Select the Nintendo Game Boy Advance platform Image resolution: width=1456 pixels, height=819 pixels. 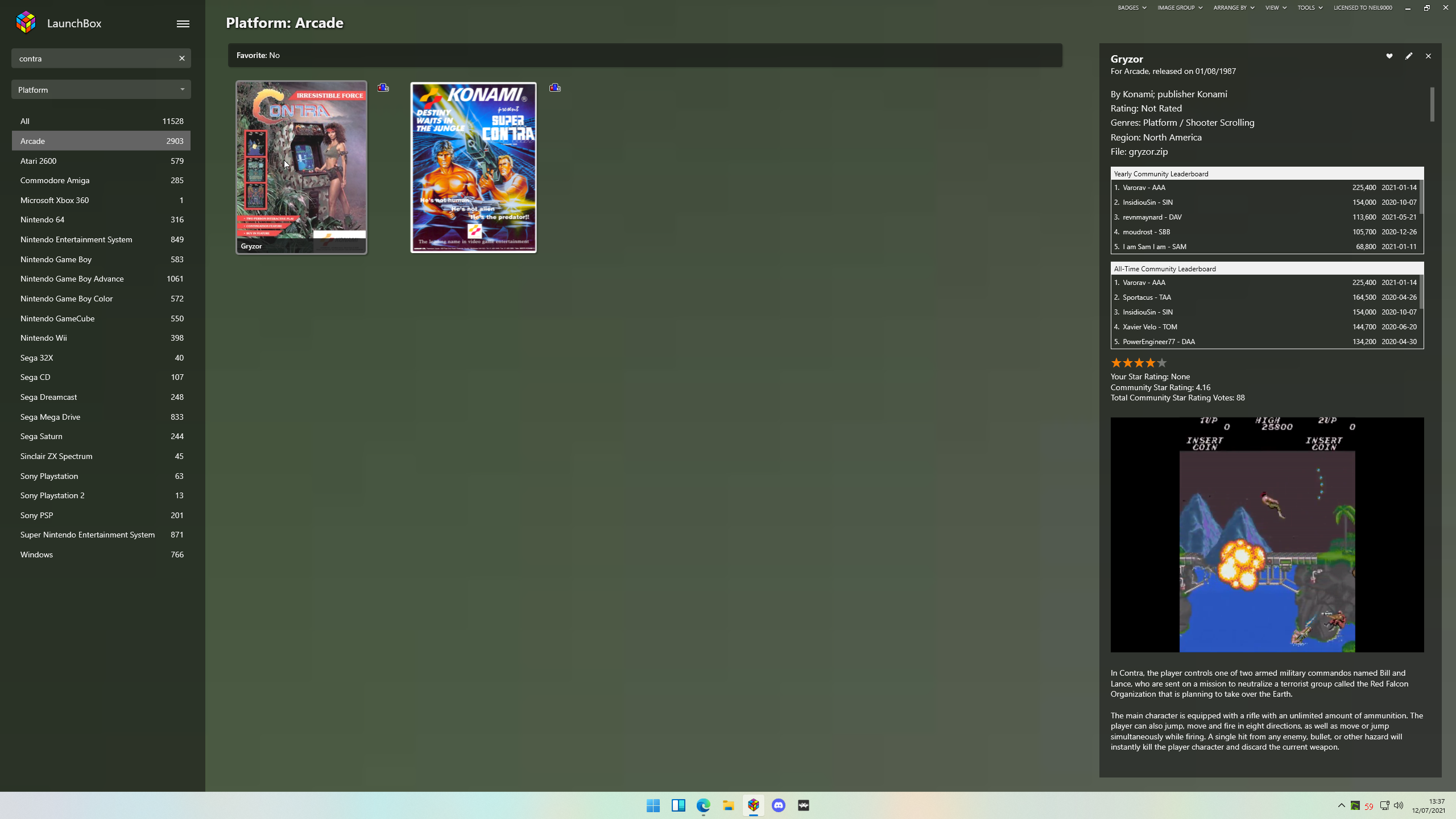(101, 279)
